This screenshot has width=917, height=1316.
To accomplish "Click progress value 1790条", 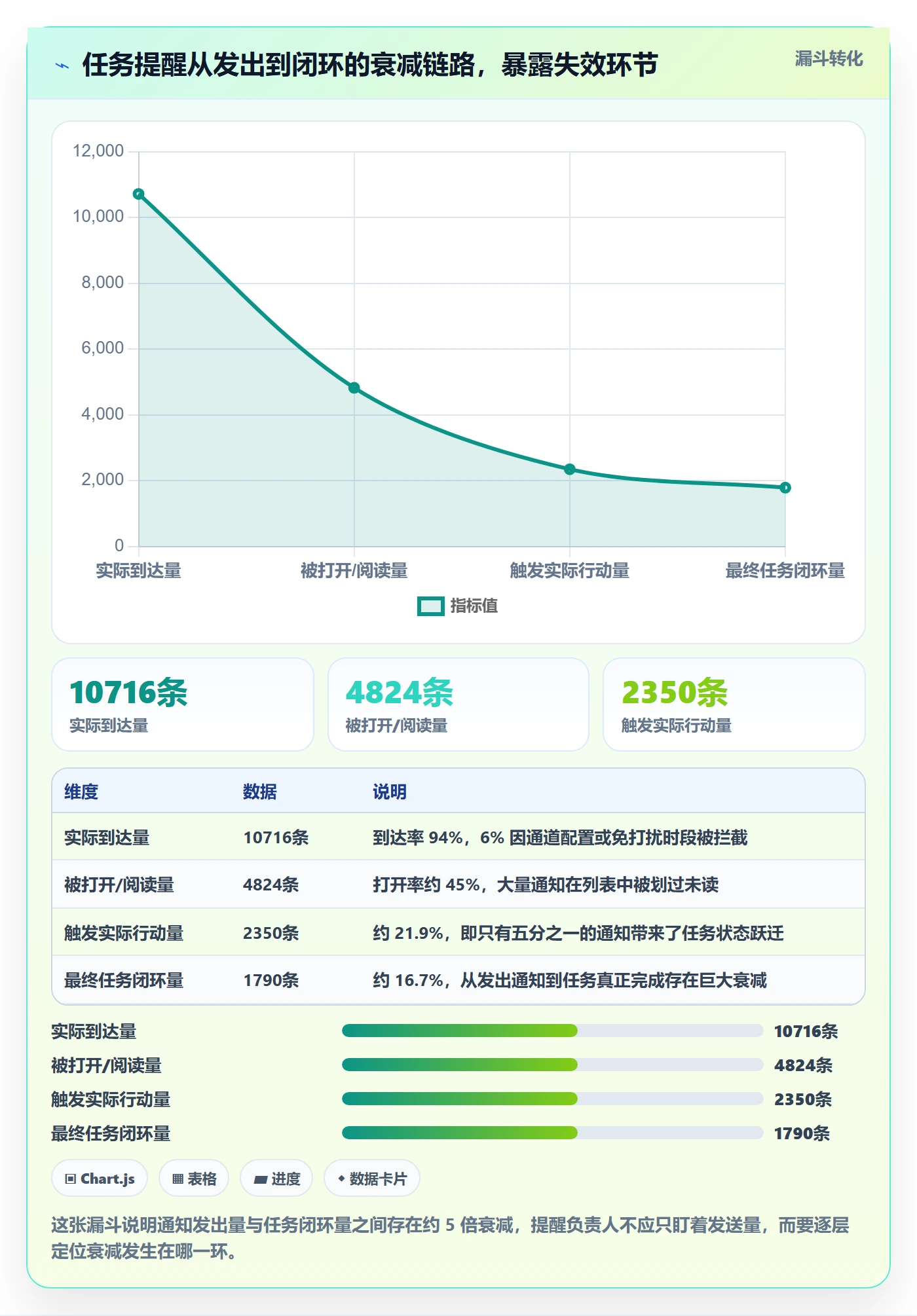I will [802, 1133].
